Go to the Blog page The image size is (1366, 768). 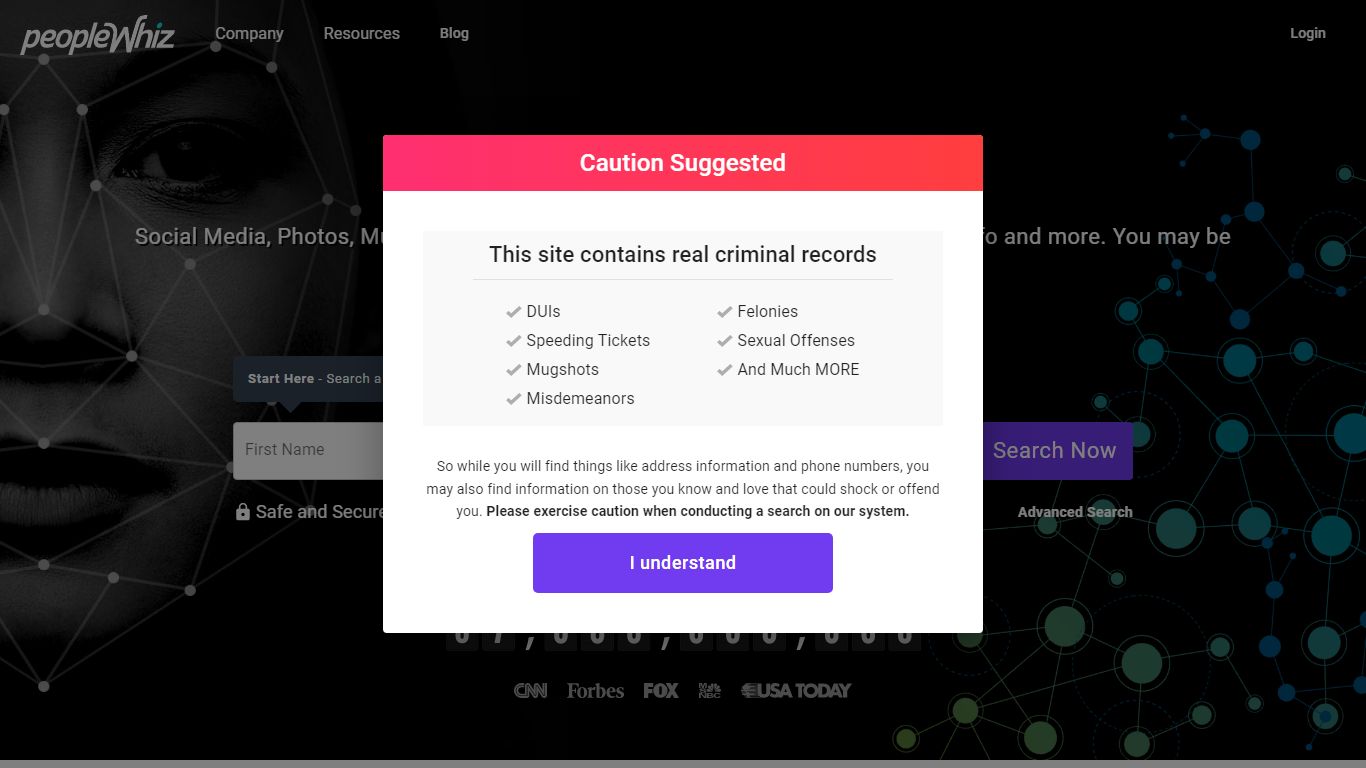click(454, 33)
